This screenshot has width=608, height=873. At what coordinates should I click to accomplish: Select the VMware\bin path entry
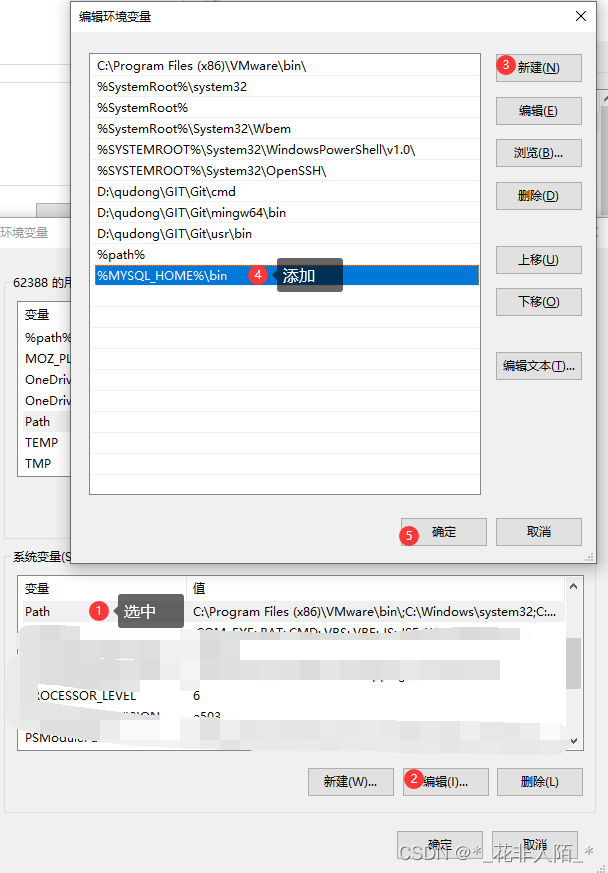coord(285,66)
